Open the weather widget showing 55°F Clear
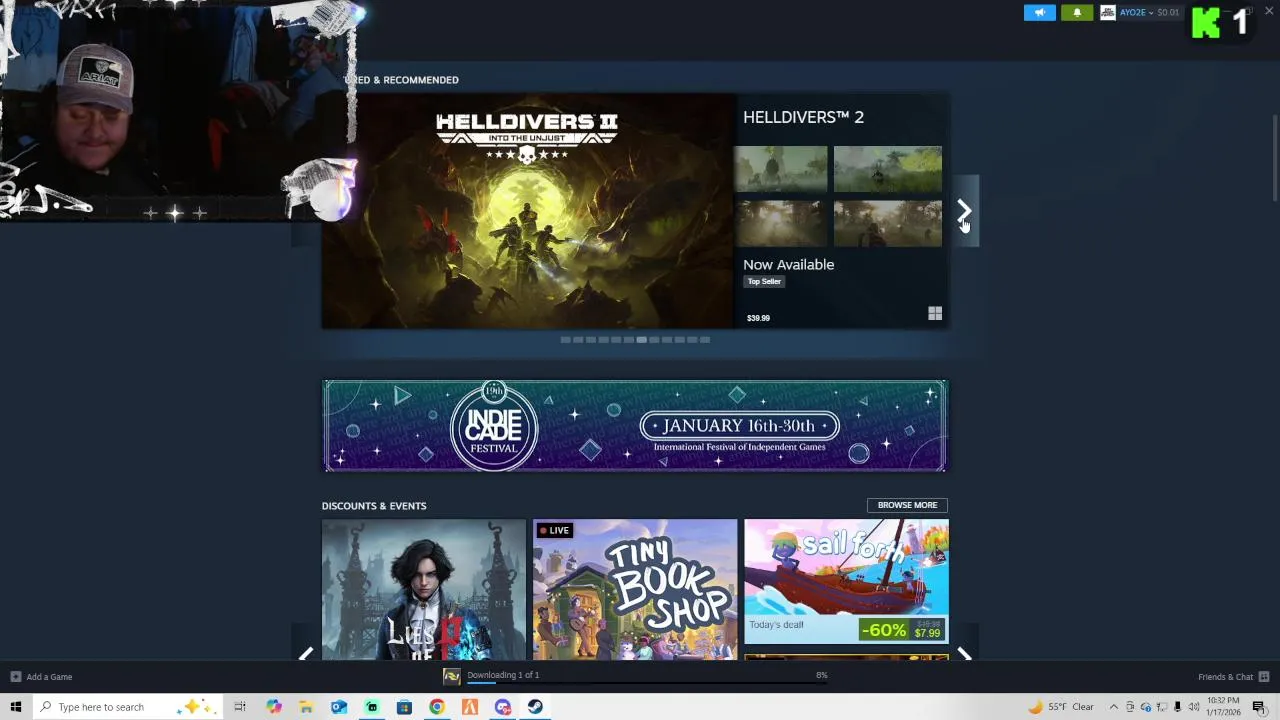The width and height of the screenshot is (1280, 720). tap(1060, 707)
